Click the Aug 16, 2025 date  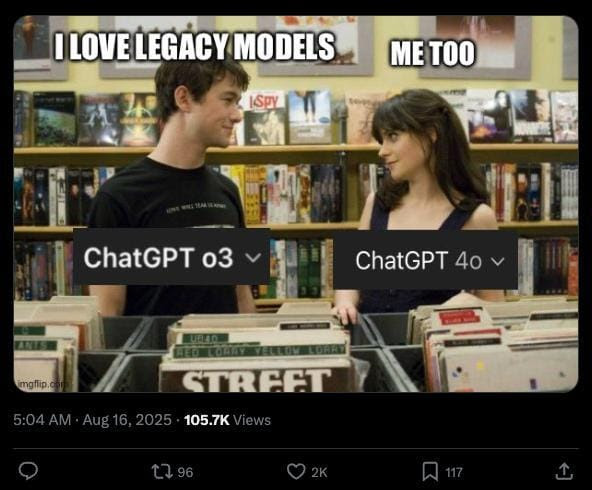click(127, 420)
